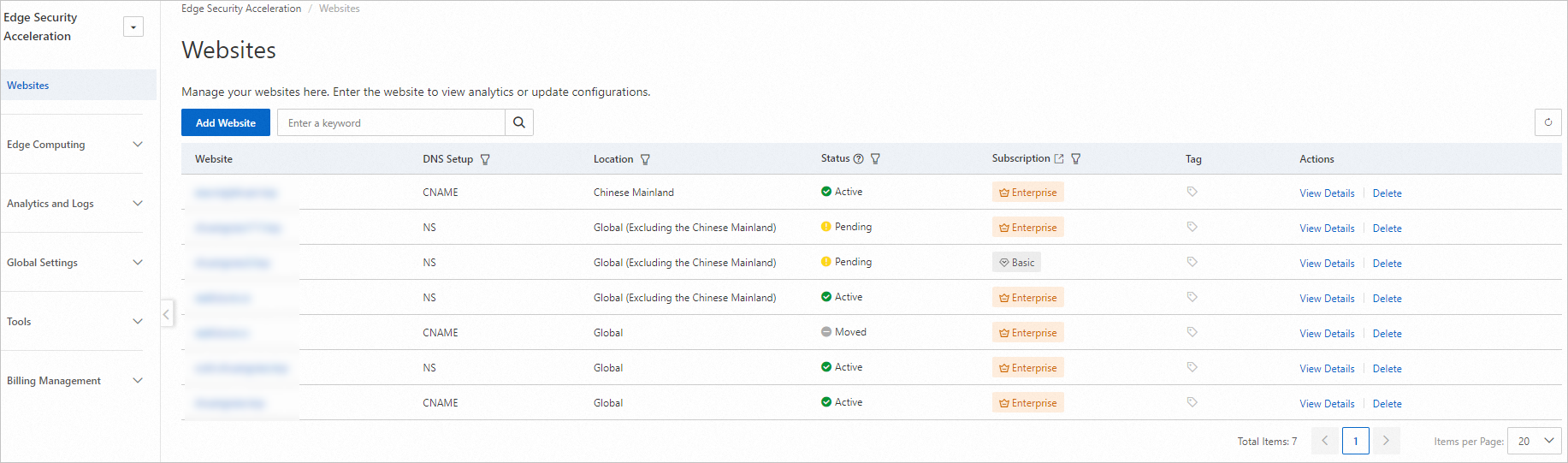Click the Add Website button
Viewport: 1568px width, 463px height.
[x=226, y=122]
